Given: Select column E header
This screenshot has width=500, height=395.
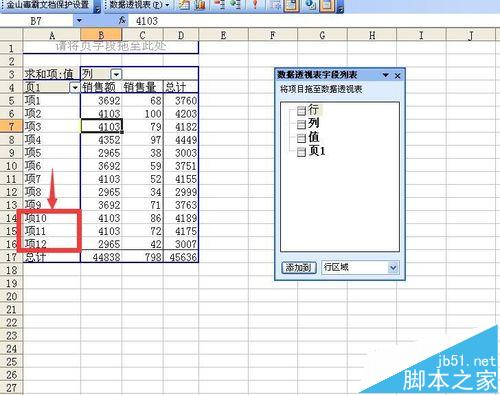Looking at the screenshot, I should (223, 35).
